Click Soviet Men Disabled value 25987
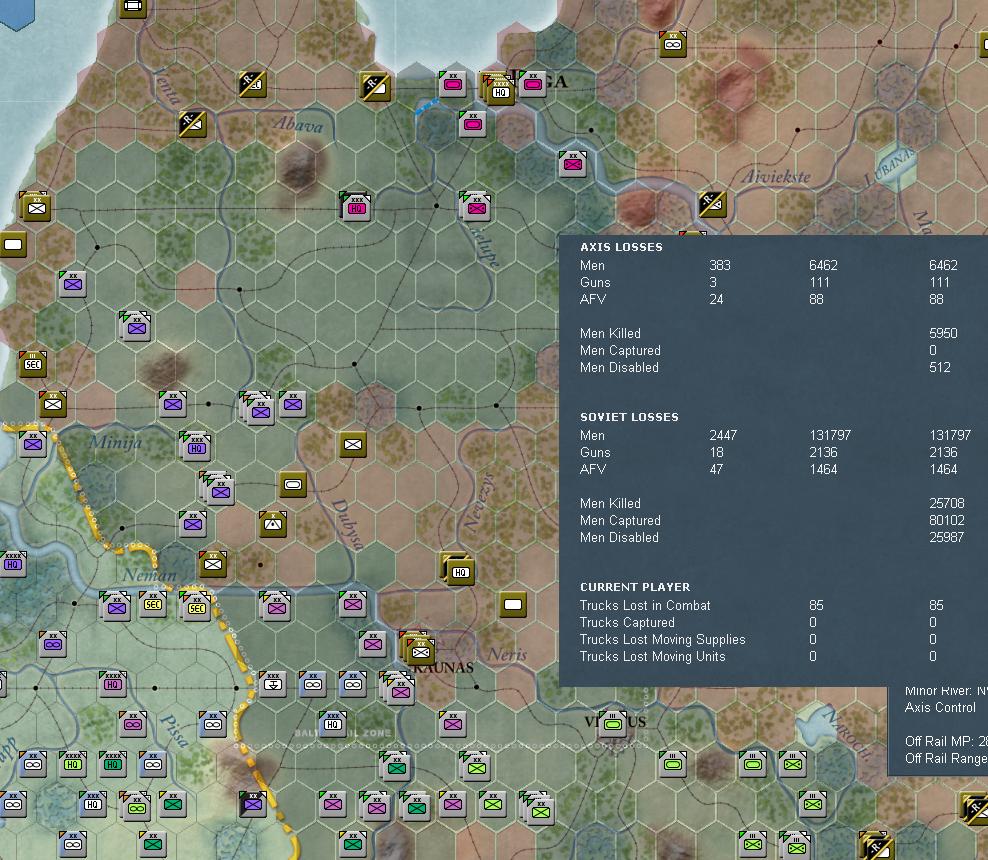 tap(946, 537)
